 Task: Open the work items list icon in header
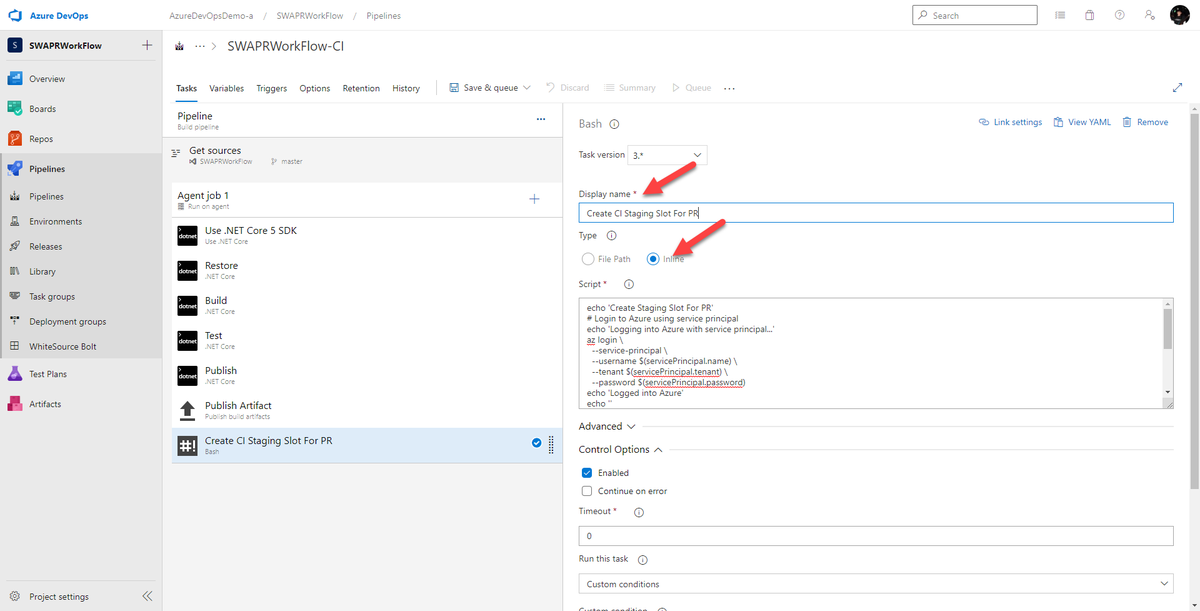click(1060, 15)
